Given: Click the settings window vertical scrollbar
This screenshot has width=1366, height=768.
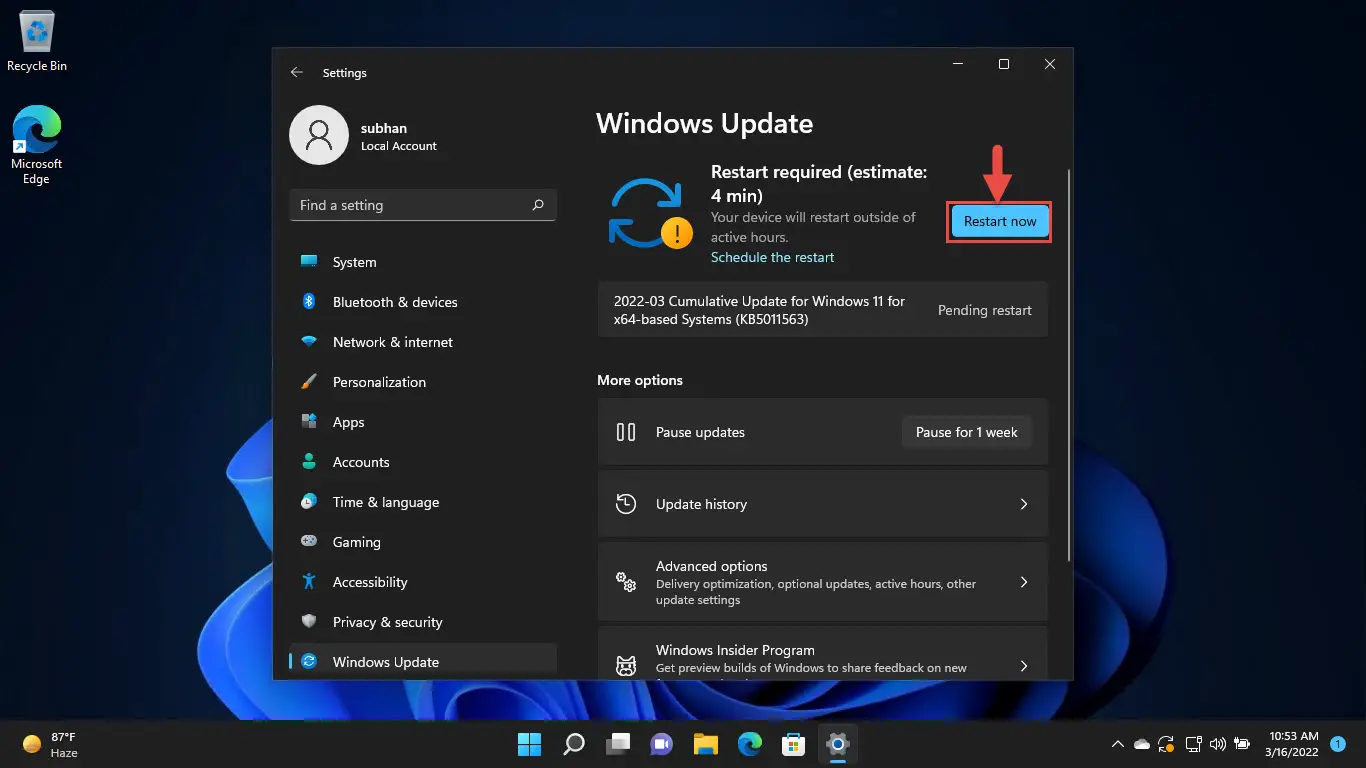Looking at the screenshot, I should (1070, 365).
